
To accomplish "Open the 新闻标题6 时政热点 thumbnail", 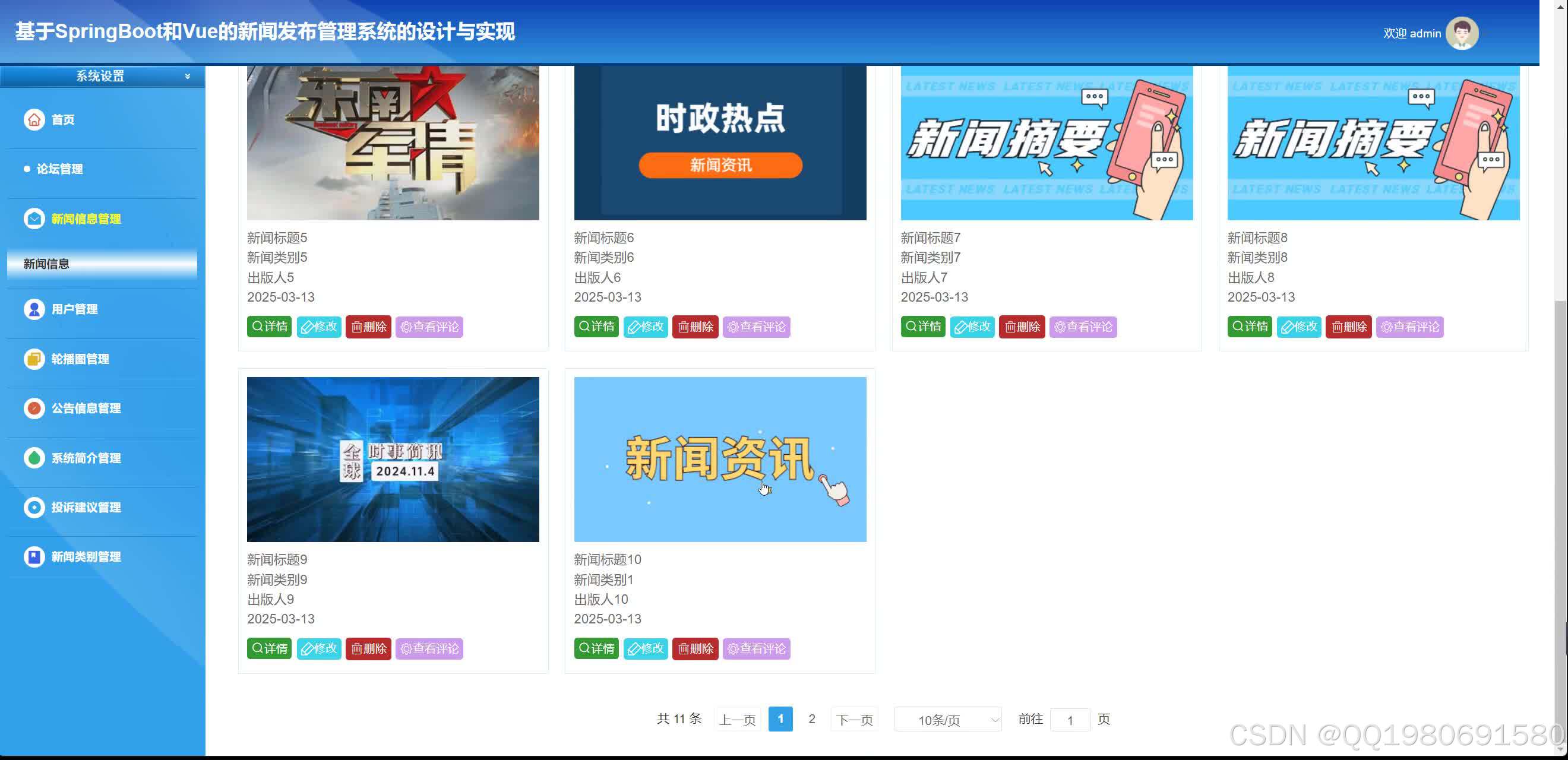I will coord(719,142).
